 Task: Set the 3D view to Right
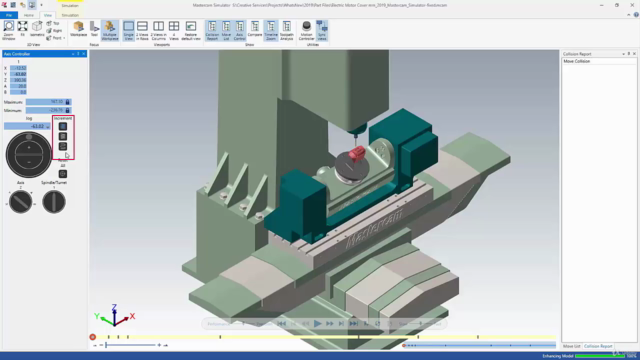54,31
